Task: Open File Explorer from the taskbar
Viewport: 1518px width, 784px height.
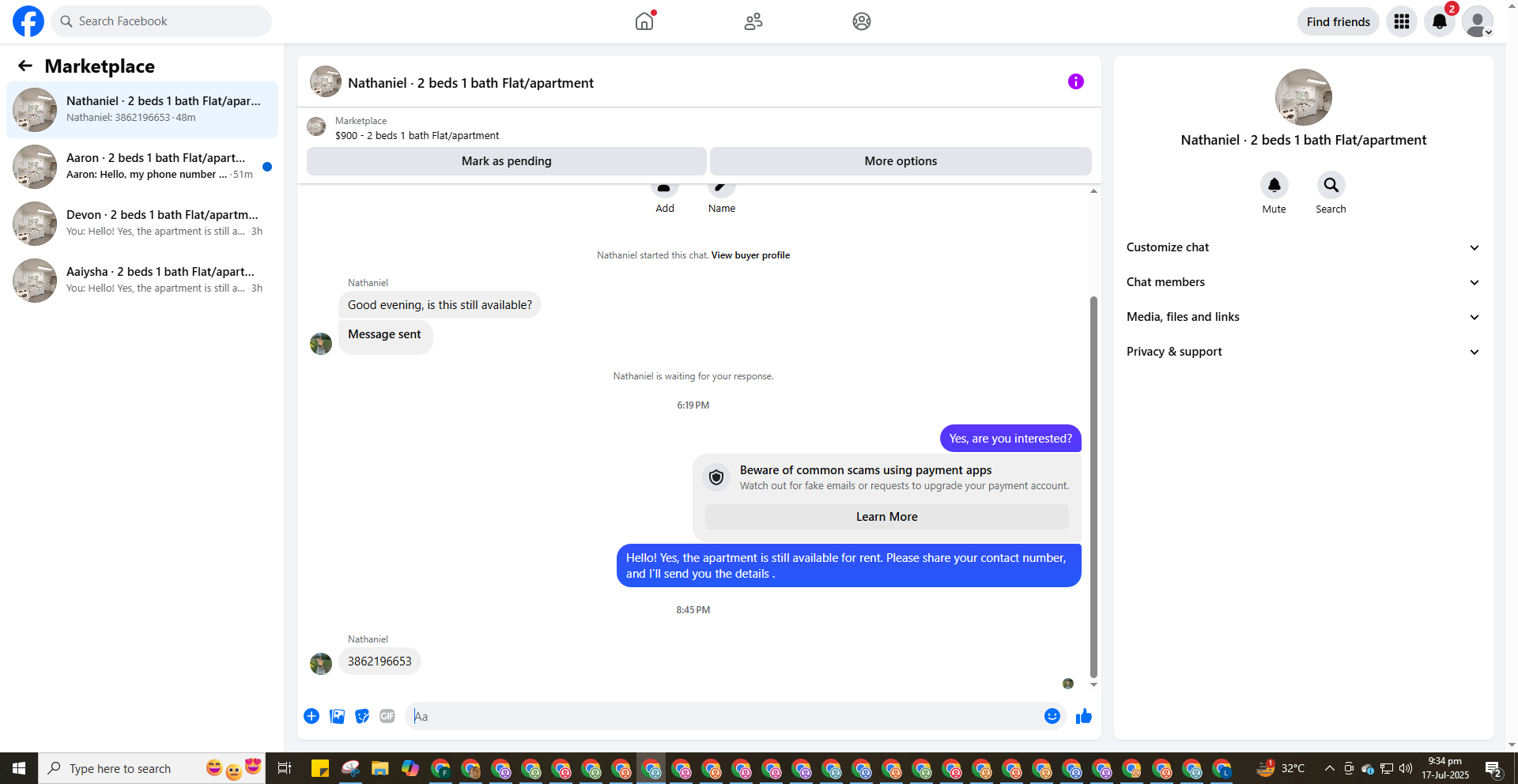Action: tap(380, 768)
